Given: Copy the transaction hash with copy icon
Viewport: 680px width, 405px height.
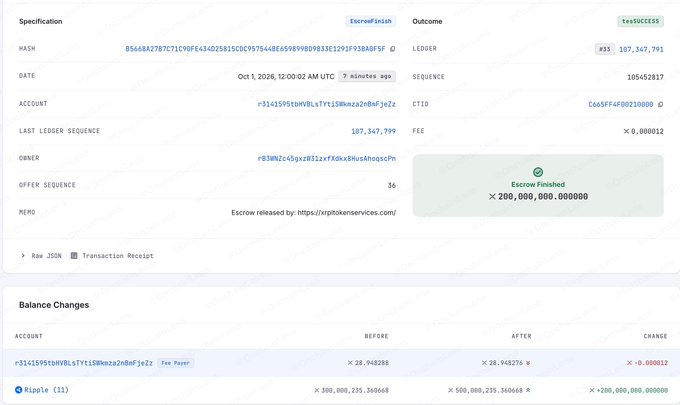Looking at the screenshot, I should coord(392,49).
